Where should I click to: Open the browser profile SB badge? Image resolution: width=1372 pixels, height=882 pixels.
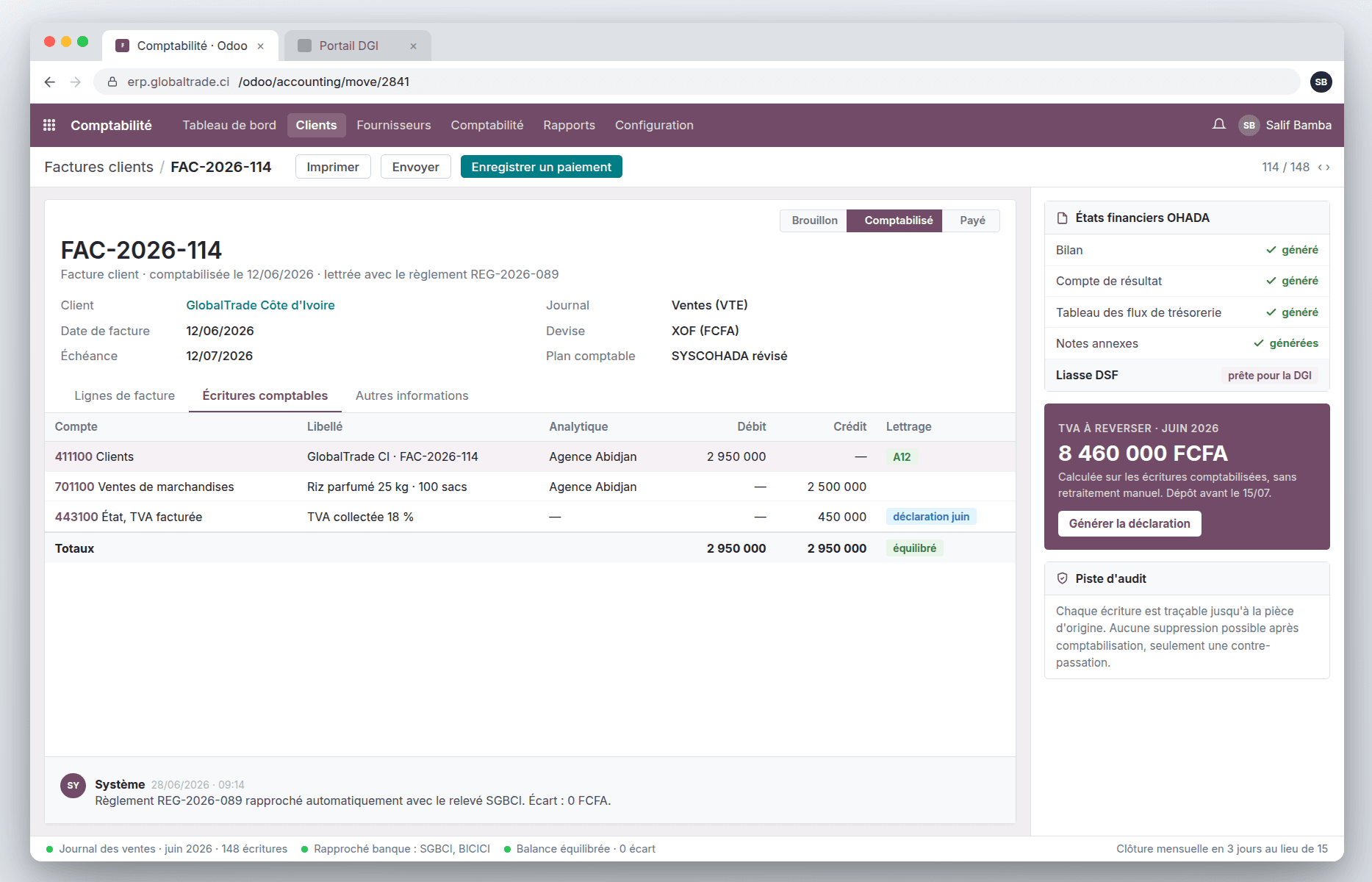click(x=1321, y=82)
